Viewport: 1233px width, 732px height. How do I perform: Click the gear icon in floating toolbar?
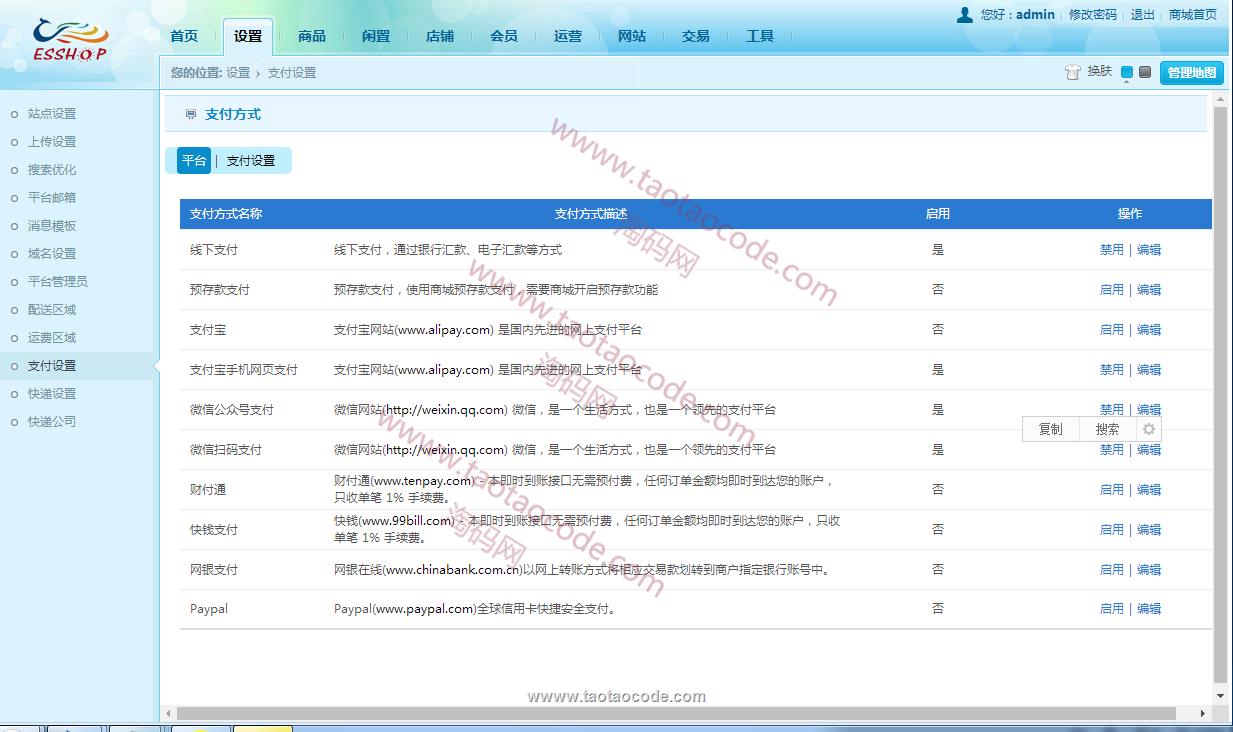pos(1148,429)
